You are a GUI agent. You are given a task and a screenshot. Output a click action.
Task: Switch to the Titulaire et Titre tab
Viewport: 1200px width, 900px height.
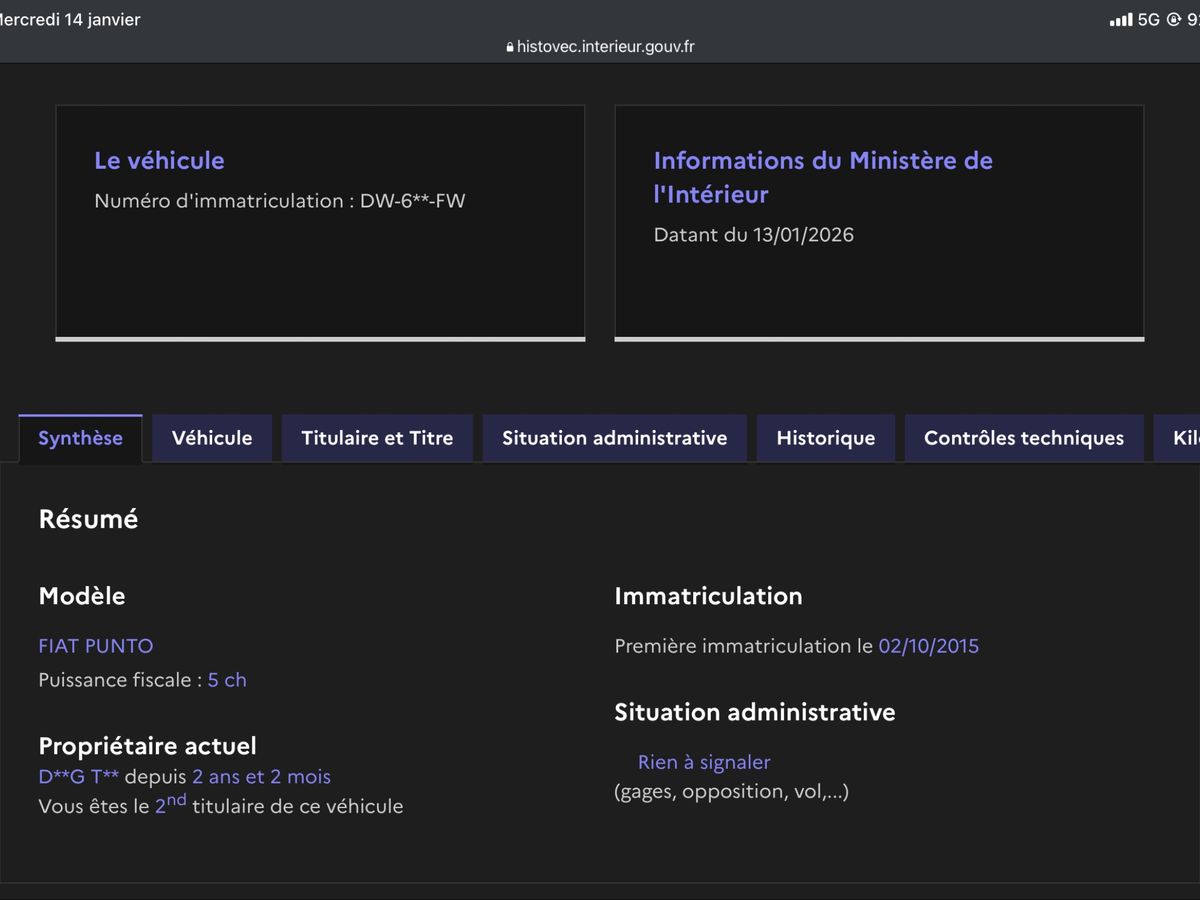377,438
